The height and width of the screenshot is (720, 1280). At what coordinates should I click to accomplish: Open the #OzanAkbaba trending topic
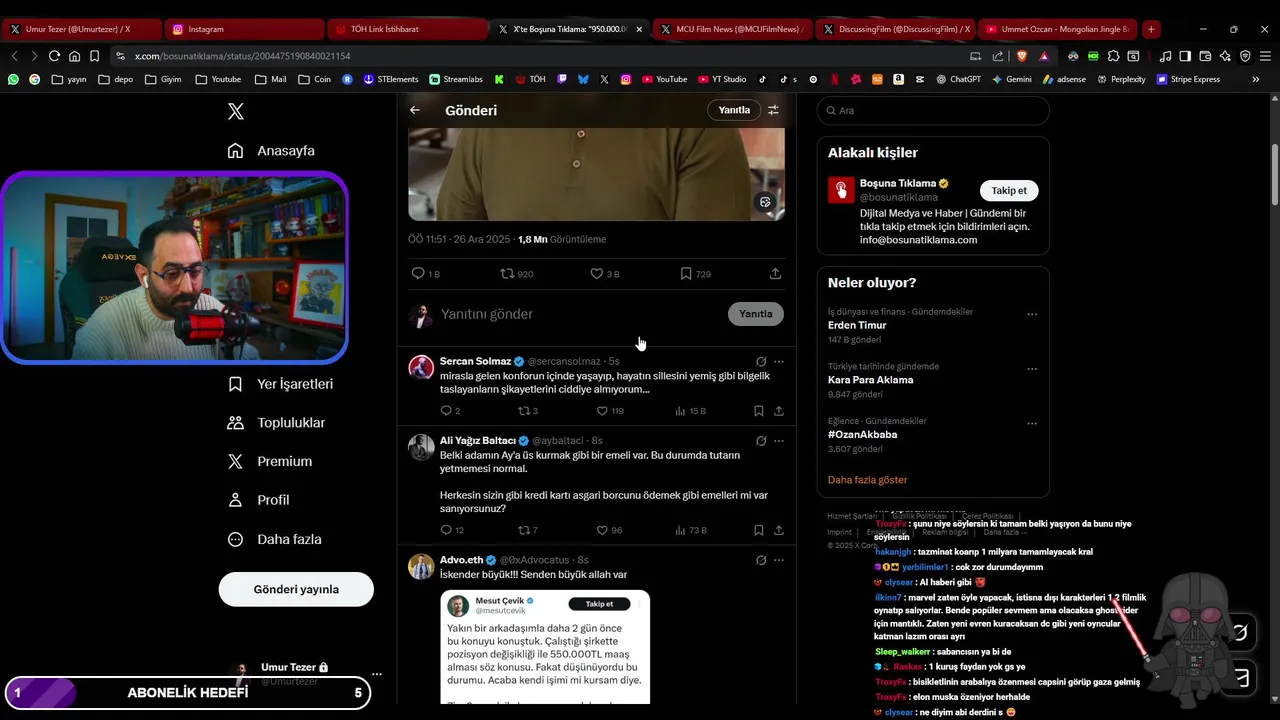[862, 435]
